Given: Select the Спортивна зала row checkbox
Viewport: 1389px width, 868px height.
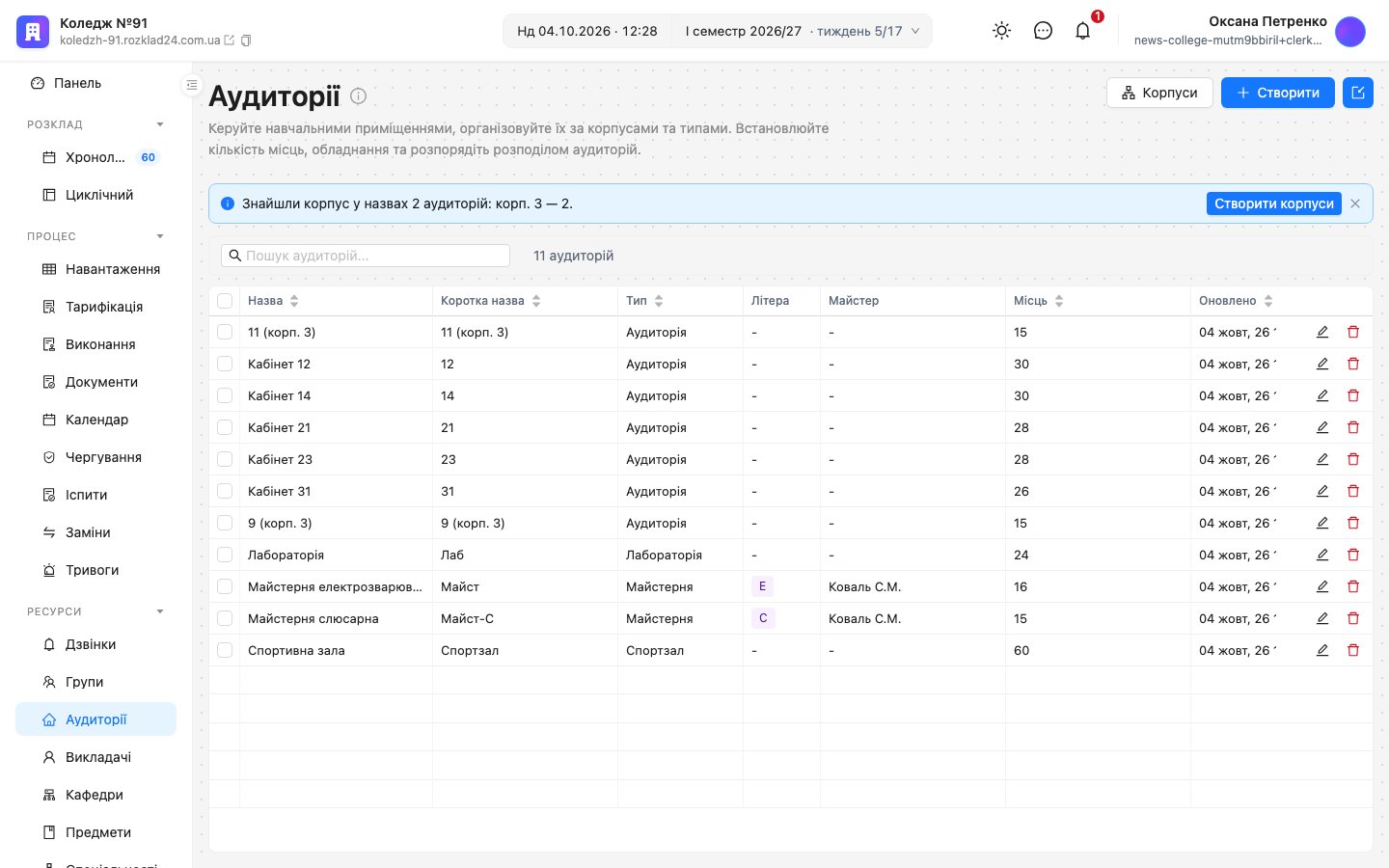Looking at the screenshot, I should pos(225,650).
